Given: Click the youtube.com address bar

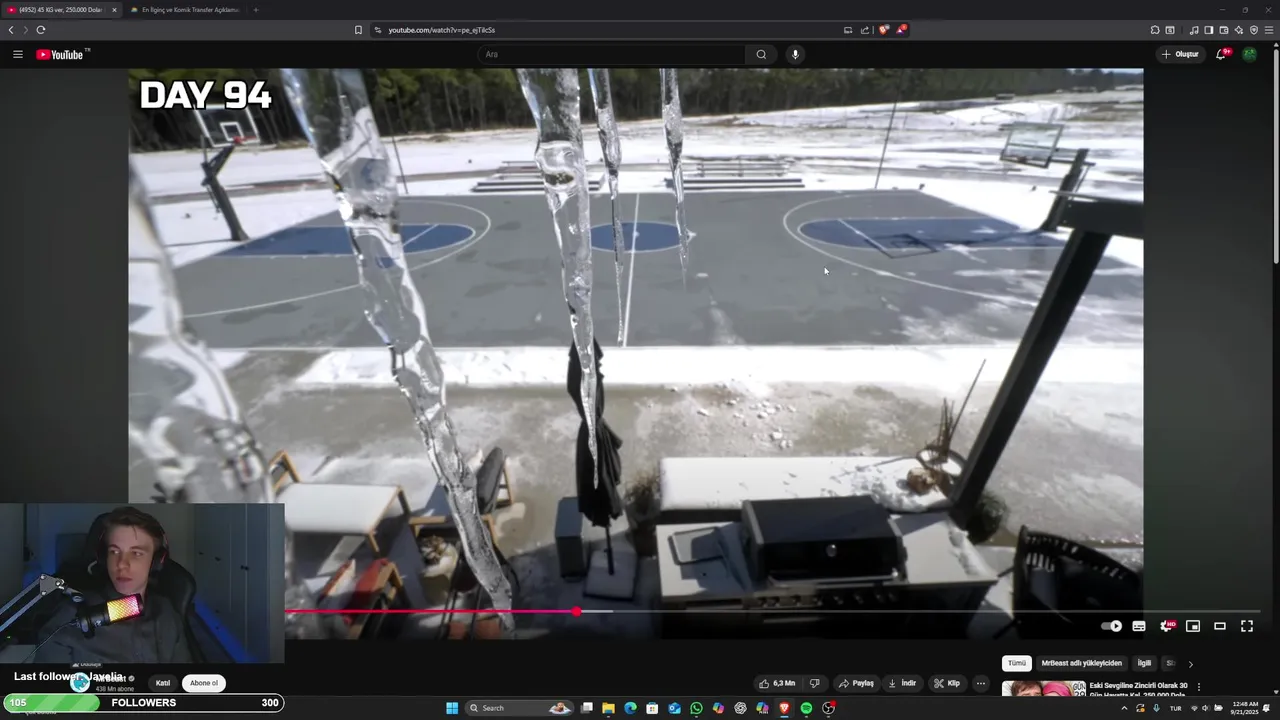Looking at the screenshot, I should click(x=600, y=30).
